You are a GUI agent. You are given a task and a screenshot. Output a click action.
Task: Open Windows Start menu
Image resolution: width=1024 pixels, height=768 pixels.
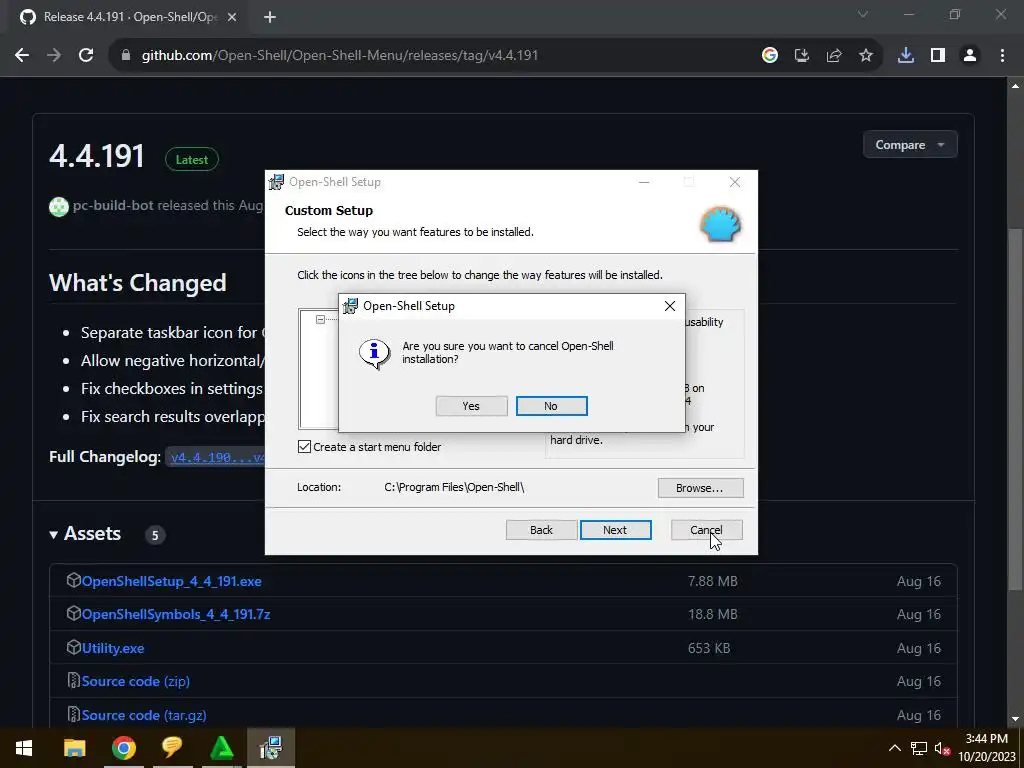click(24, 748)
